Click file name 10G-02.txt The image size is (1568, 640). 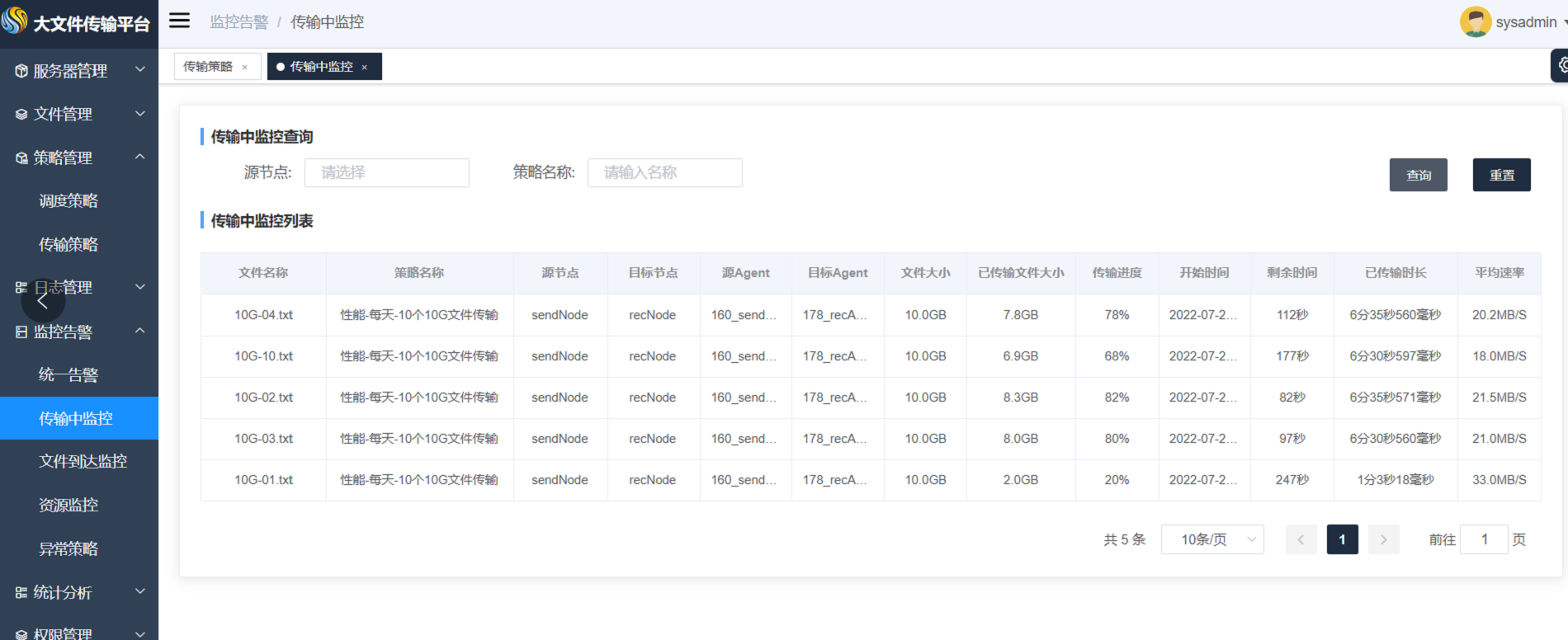263,398
